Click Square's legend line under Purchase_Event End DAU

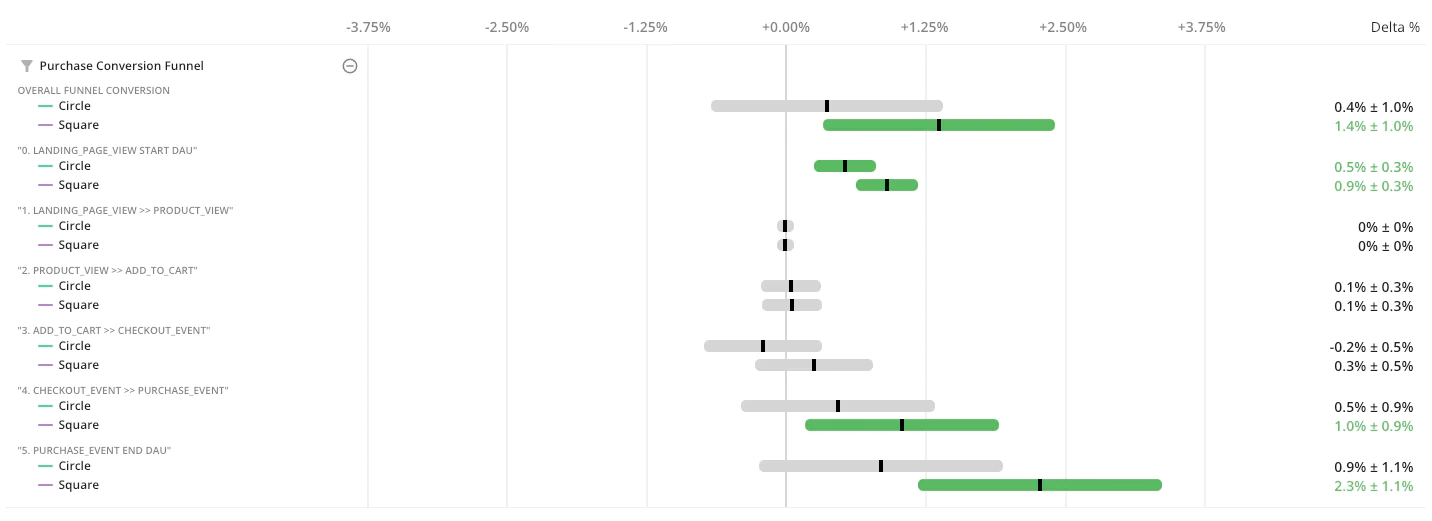(x=45, y=486)
